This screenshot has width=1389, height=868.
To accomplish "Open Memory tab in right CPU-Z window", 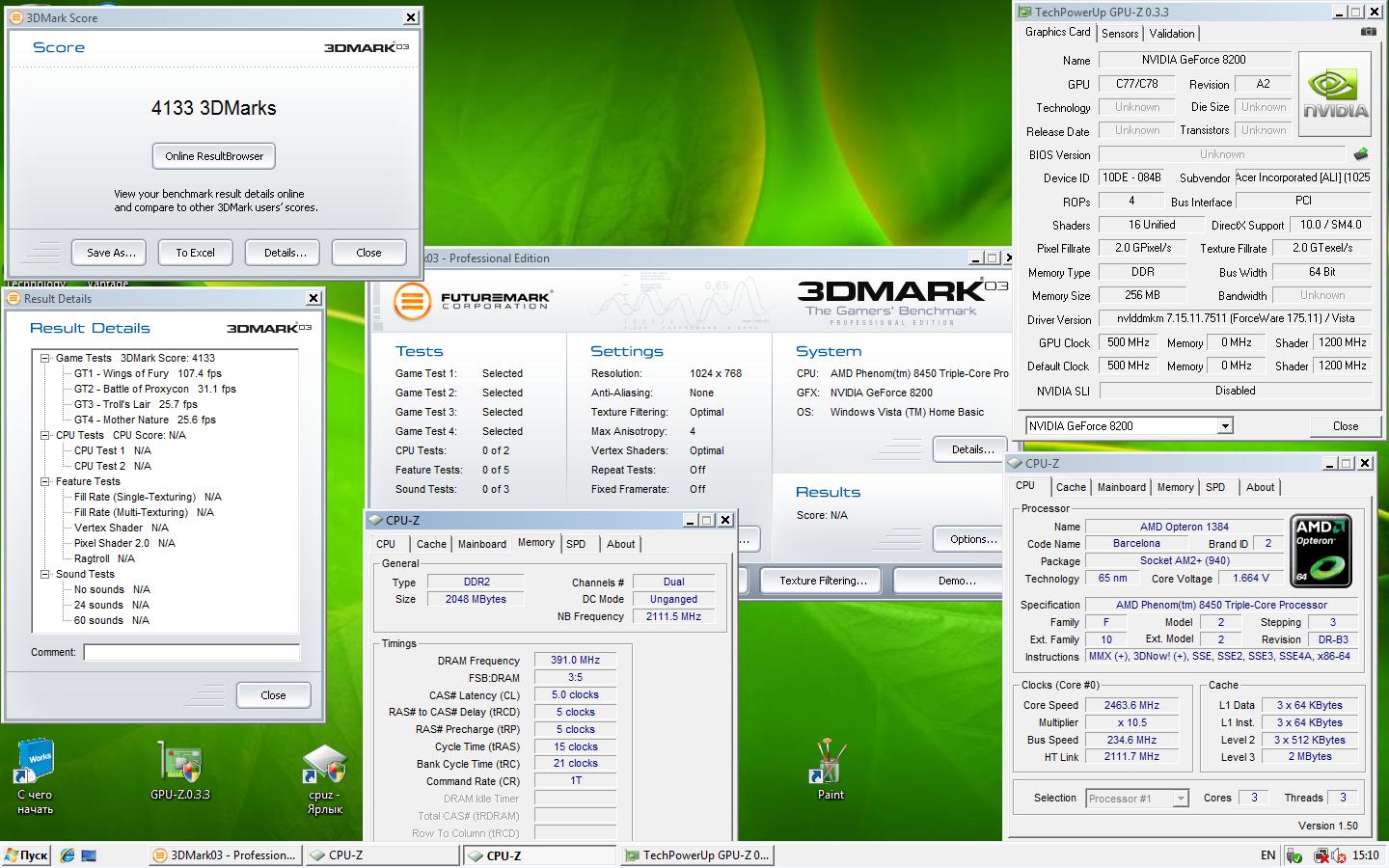I will 1175,488.
